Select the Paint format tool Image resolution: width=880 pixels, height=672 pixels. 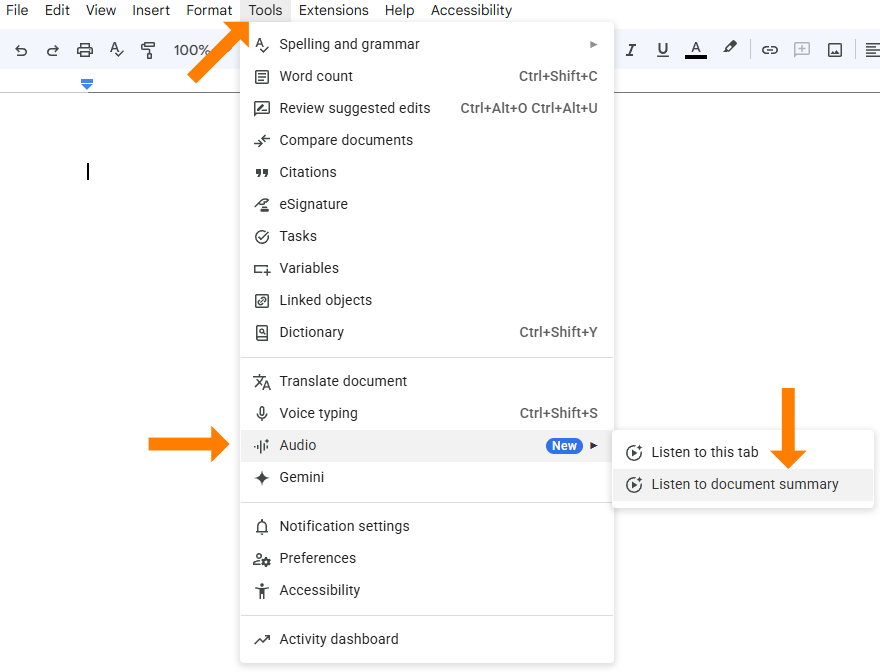(148, 49)
